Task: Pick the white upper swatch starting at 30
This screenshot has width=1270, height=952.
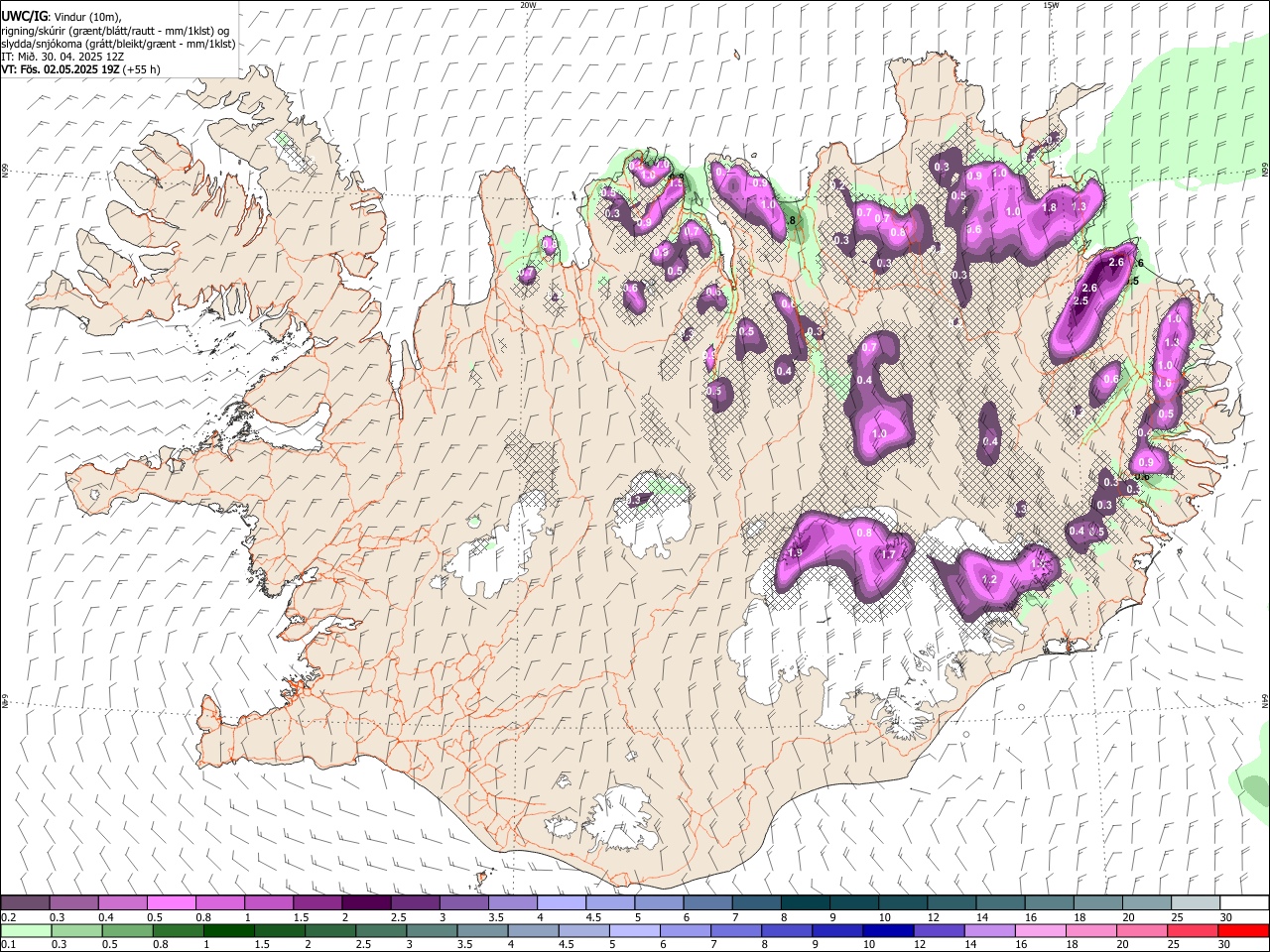Action: pos(1244,902)
